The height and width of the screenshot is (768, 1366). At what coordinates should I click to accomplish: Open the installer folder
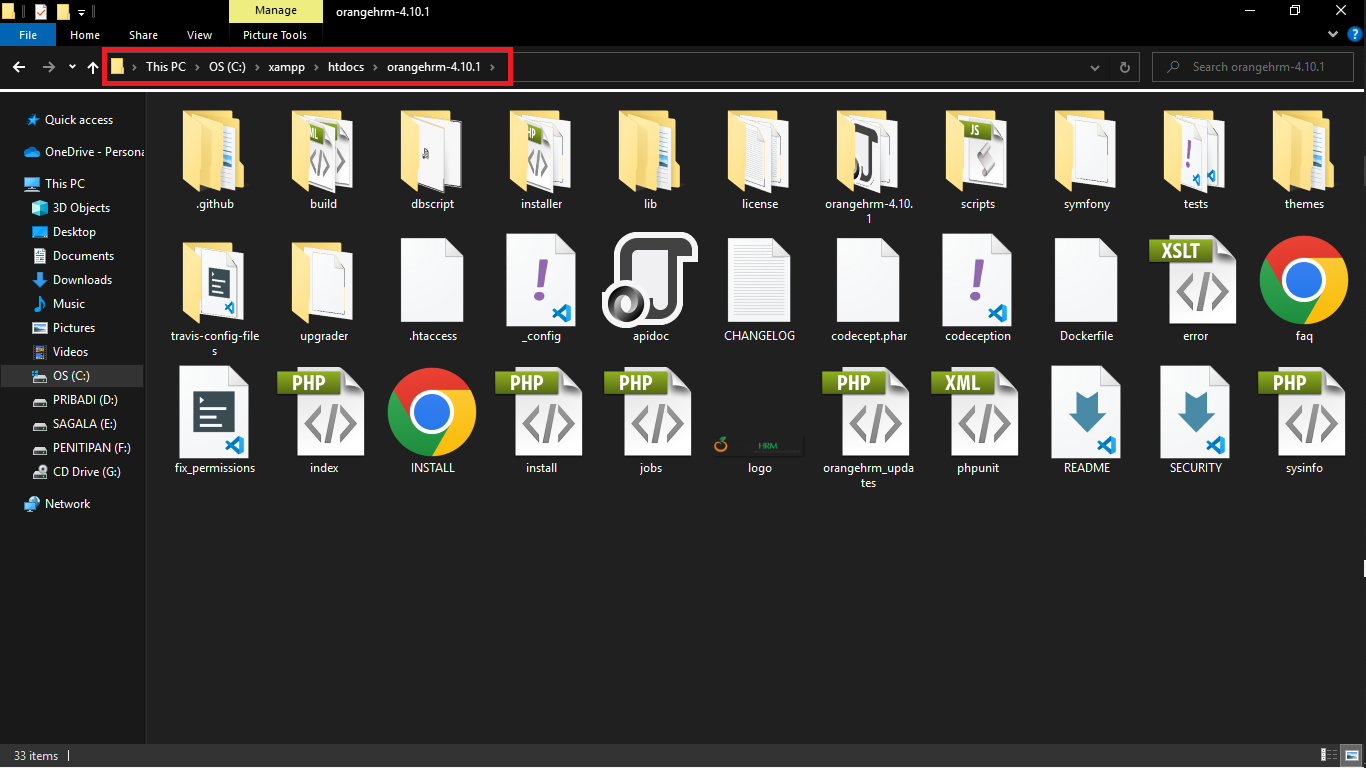coord(542,160)
